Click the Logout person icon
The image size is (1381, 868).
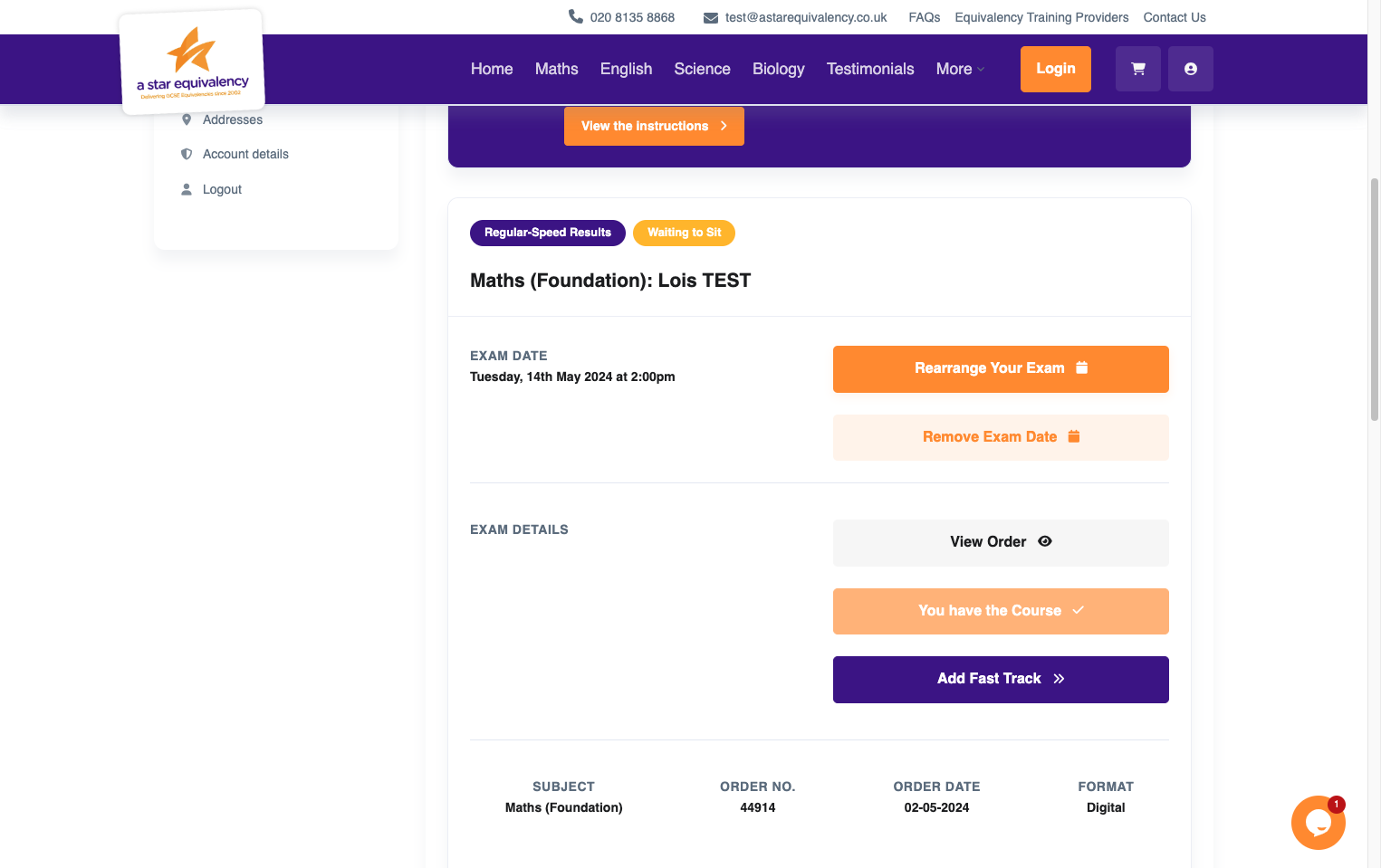187,189
